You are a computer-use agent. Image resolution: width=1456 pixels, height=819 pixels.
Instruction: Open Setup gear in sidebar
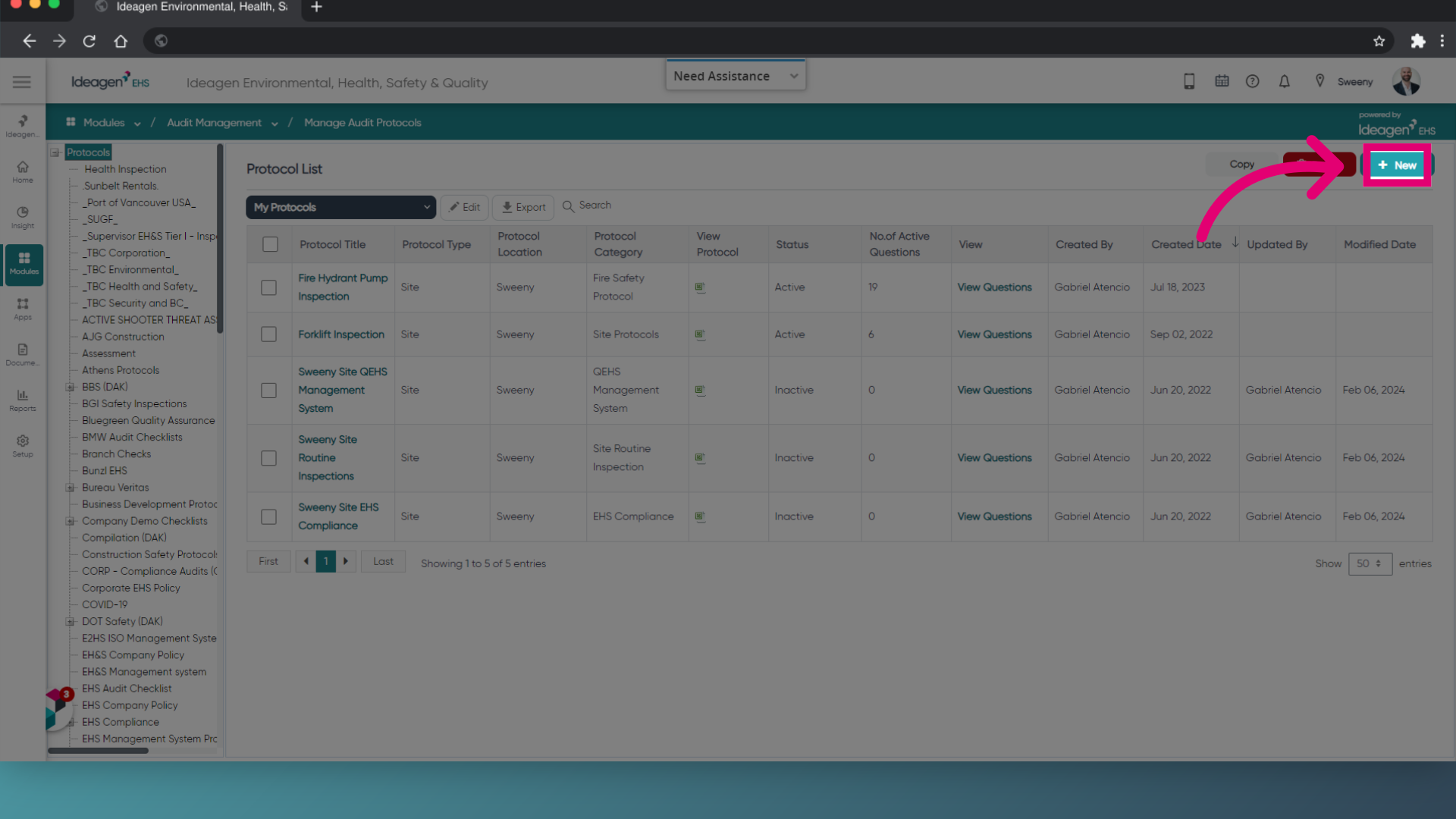click(23, 446)
